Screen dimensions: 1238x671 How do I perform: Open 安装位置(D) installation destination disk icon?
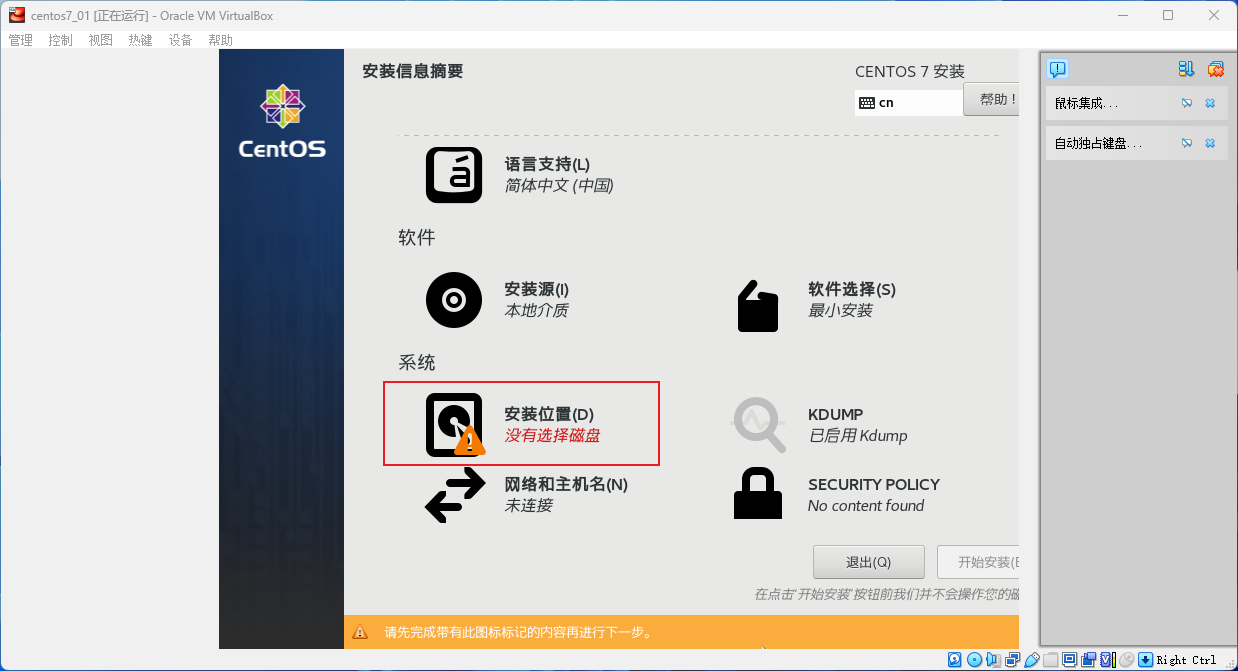455,424
